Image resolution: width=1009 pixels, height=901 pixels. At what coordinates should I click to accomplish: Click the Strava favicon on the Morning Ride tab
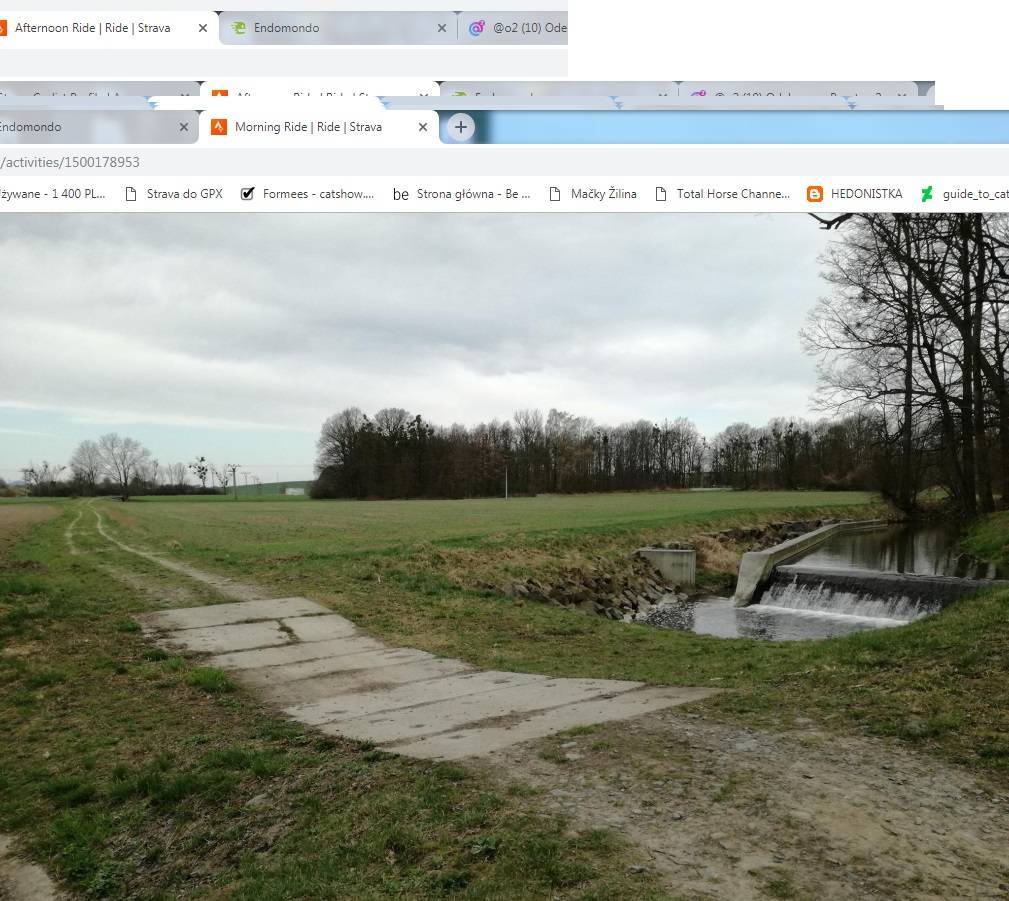tap(218, 127)
